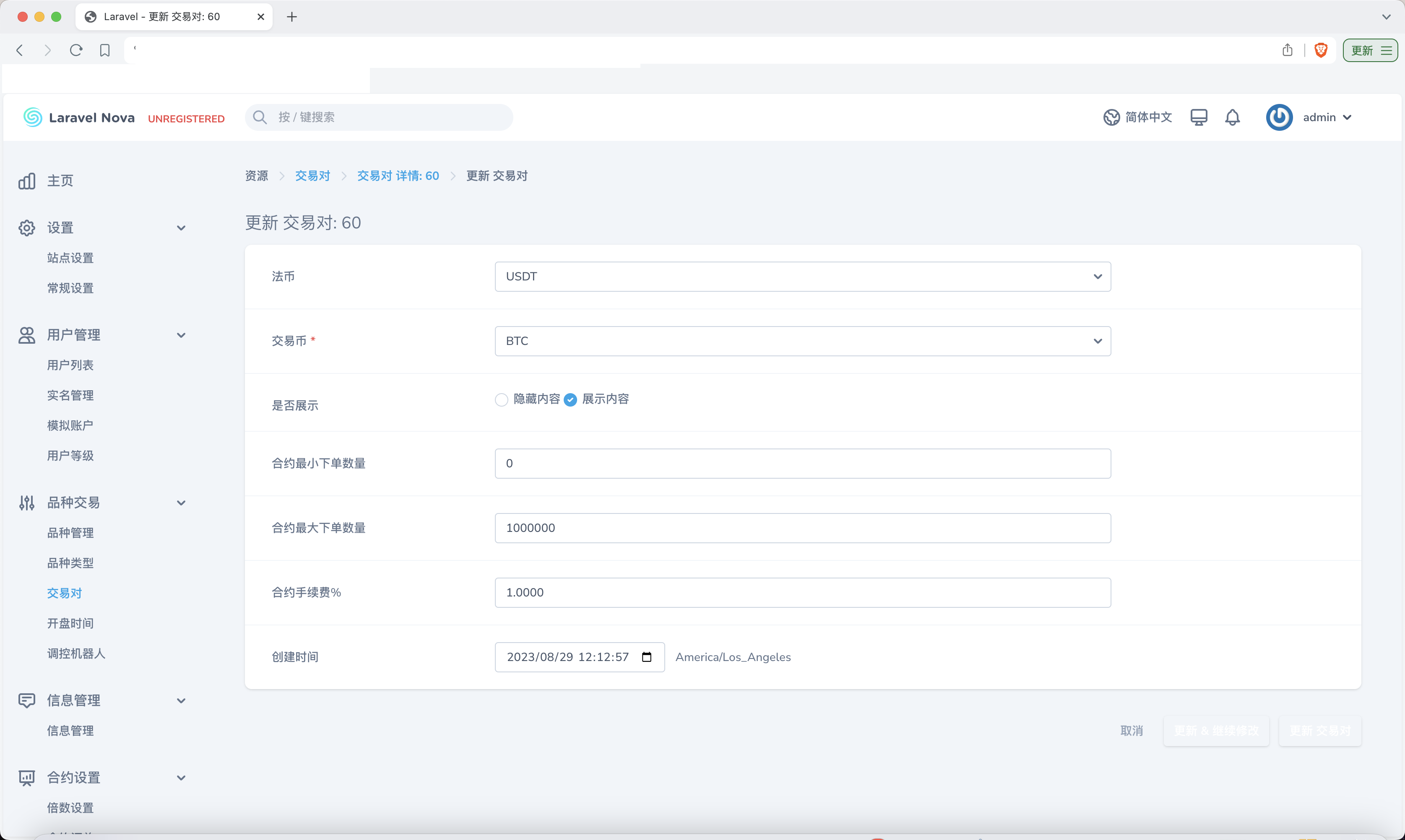Click the 交易对 breadcrumb link
Viewport: 1405px width, 840px height.
[x=312, y=176]
